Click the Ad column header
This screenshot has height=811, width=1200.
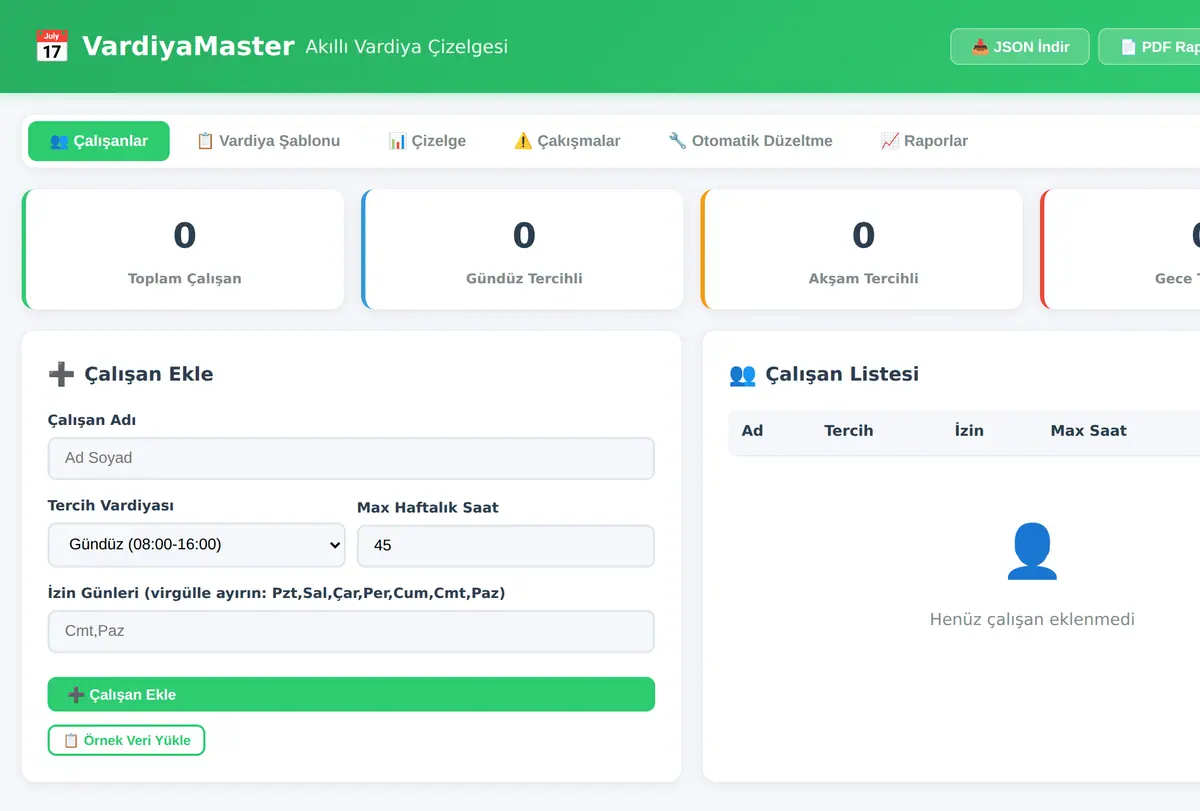point(752,431)
